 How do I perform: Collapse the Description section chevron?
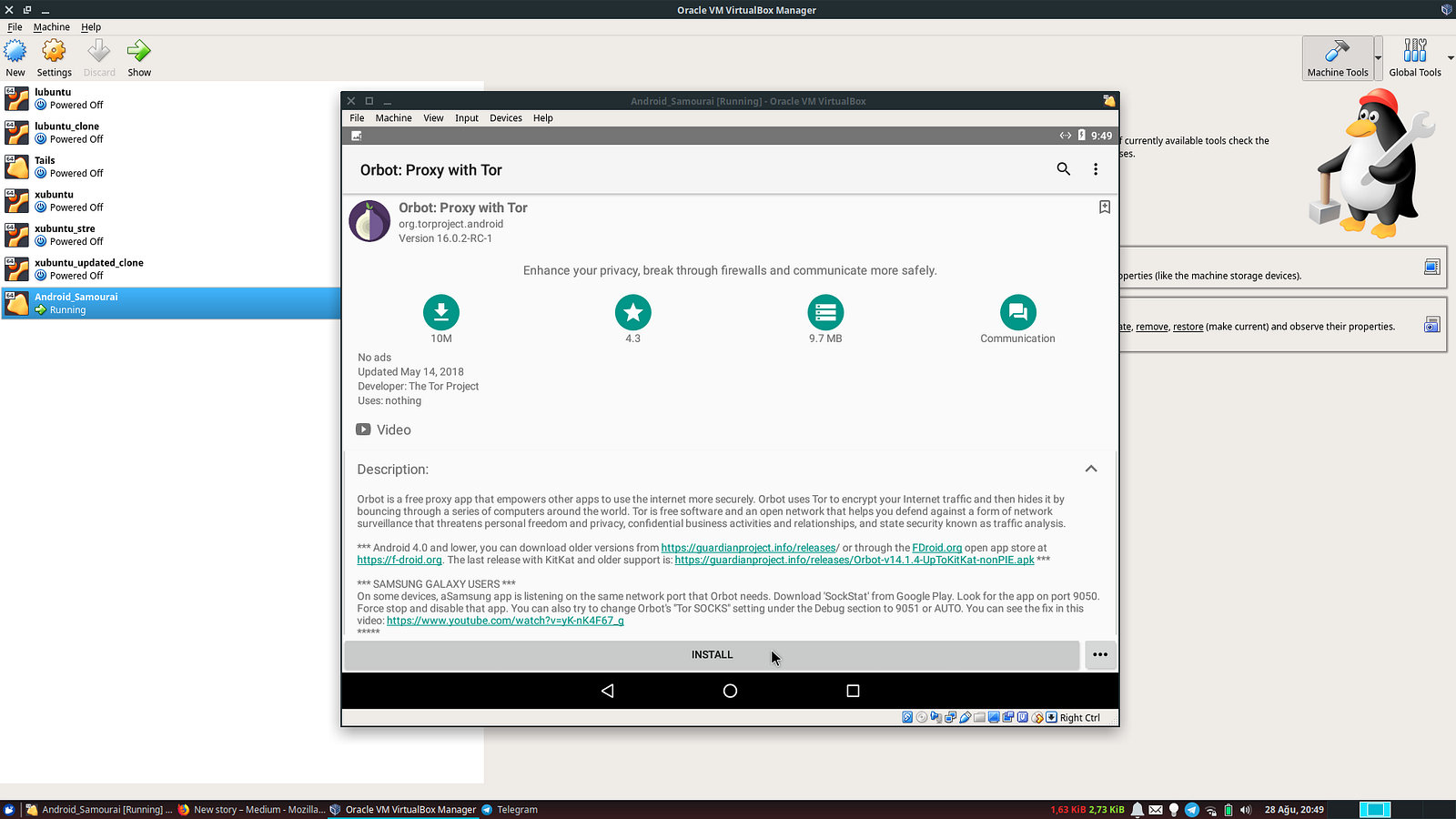[1091, 469]
